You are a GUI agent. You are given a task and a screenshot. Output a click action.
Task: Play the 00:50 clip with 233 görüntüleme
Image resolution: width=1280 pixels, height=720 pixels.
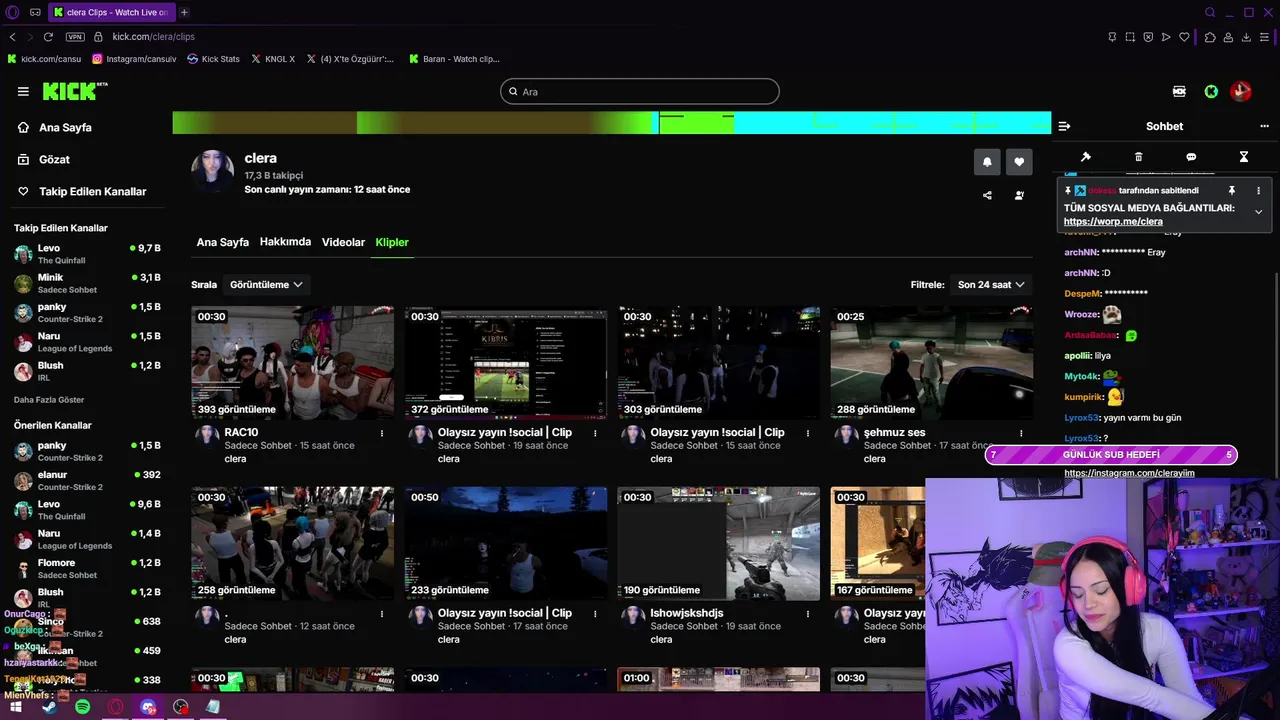pos(506,543)
